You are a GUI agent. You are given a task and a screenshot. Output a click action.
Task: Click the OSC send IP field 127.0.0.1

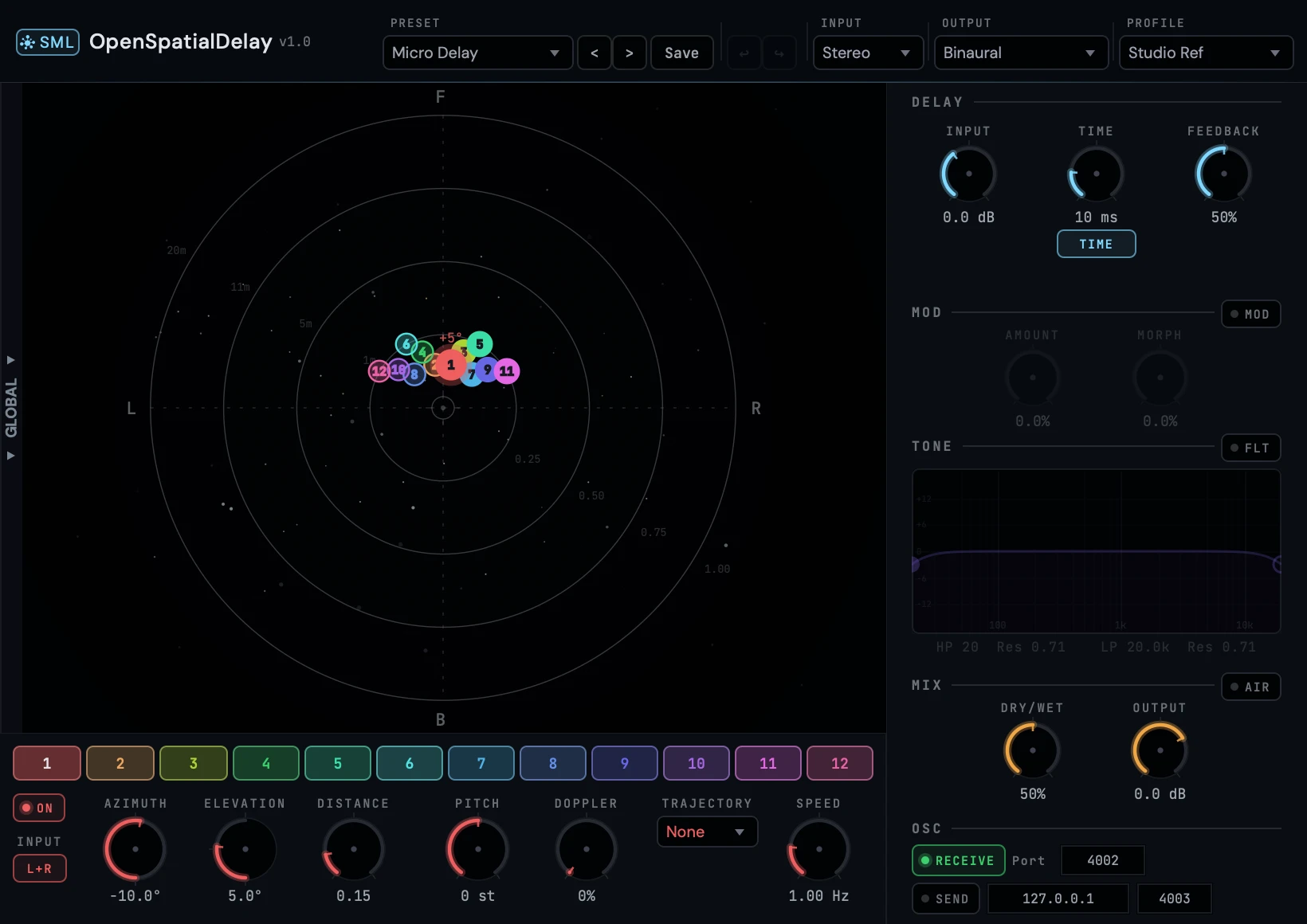(x=1058, y=899)
